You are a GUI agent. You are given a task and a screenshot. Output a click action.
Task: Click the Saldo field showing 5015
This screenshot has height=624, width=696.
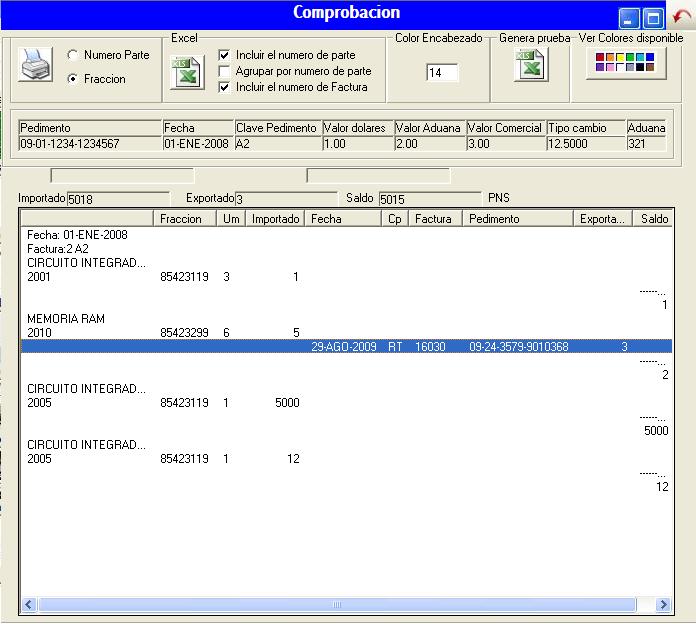pyautogui.click(x=430, y=199)
